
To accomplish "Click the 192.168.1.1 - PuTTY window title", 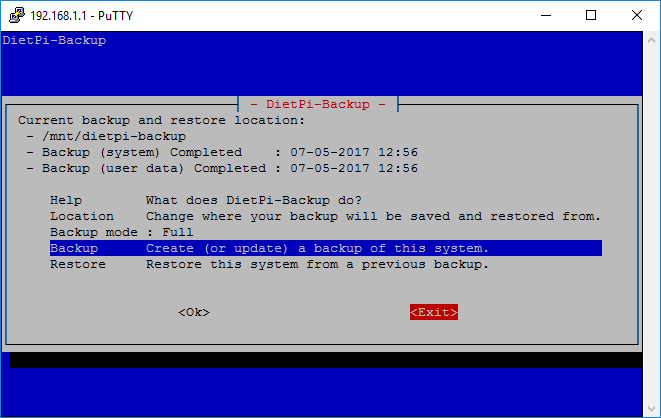I will pos(82,16).
